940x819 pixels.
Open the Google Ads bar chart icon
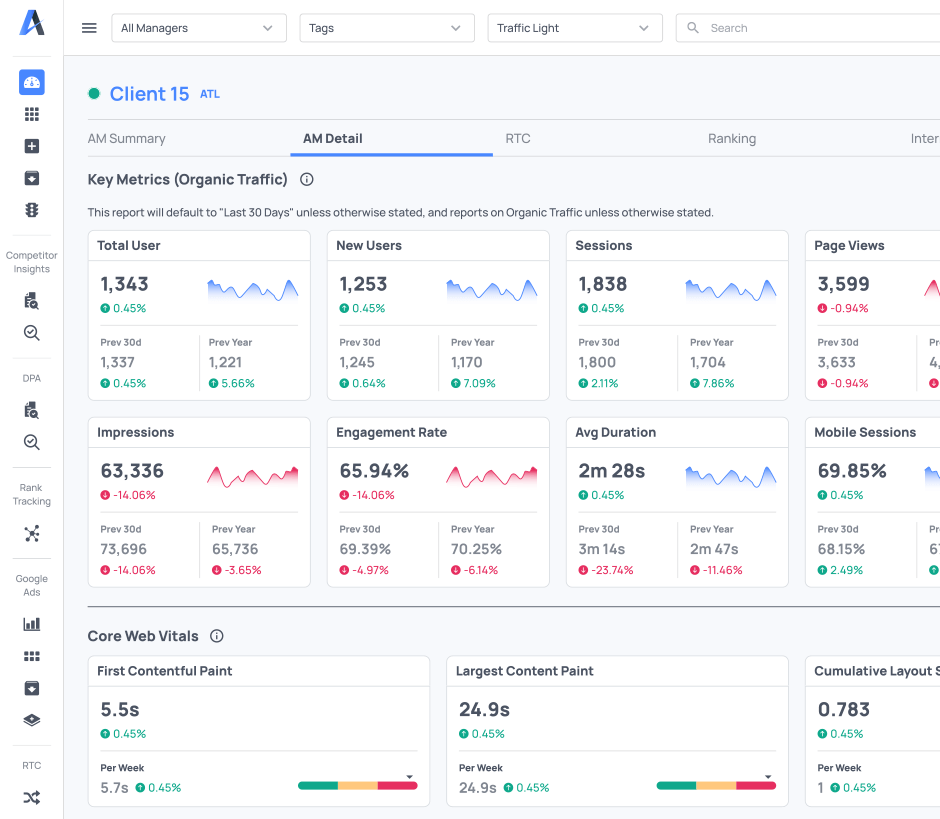click(31, 624)
